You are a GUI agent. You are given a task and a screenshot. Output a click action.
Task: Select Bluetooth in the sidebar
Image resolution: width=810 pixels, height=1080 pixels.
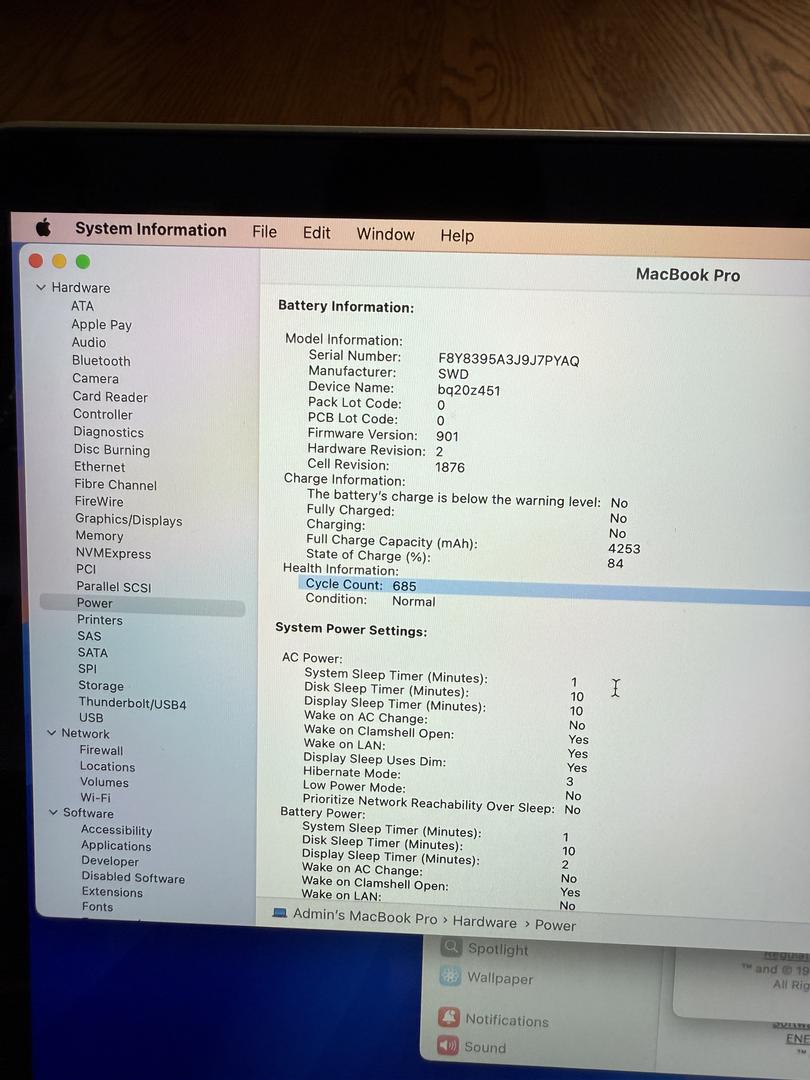pyautogui.click(x=101, y=360)
